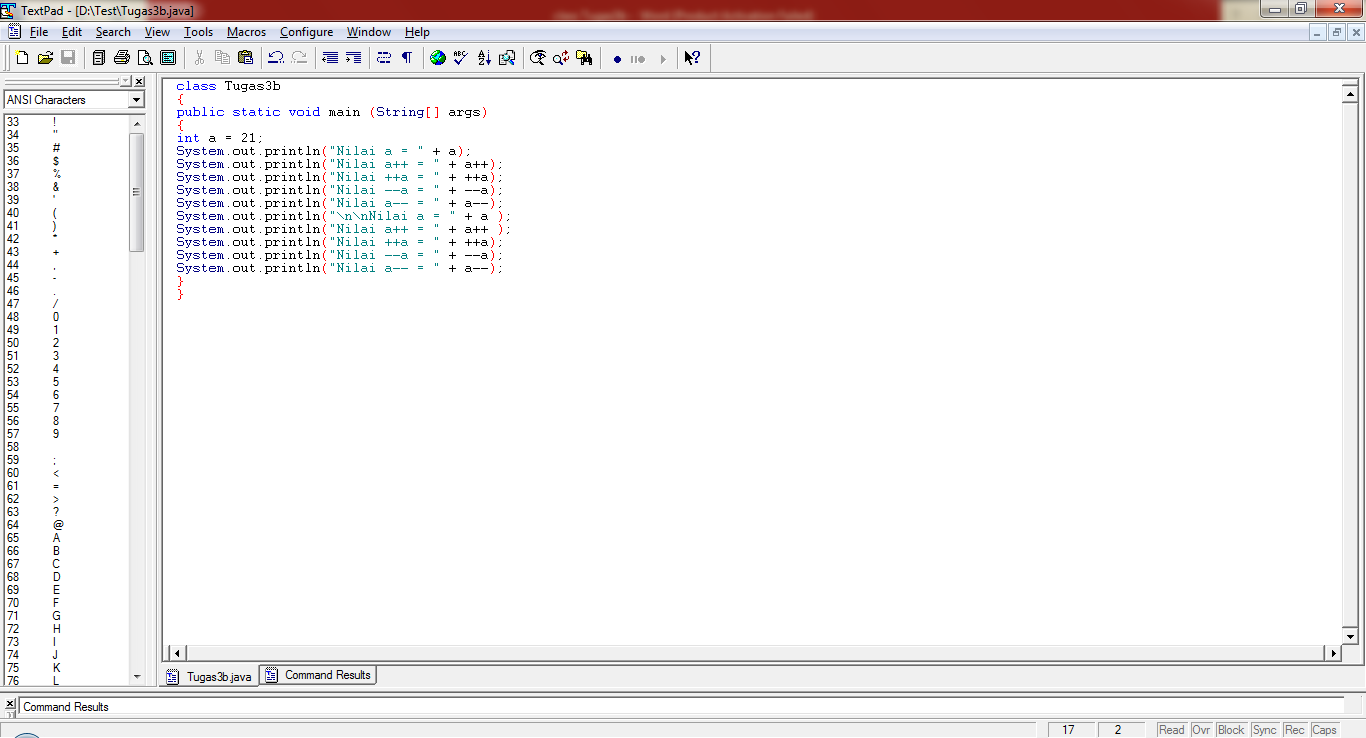This screenshot has height=738, width=1366.
Task: Cut selection with the scissors icon
Action: [x=199, y=58]
